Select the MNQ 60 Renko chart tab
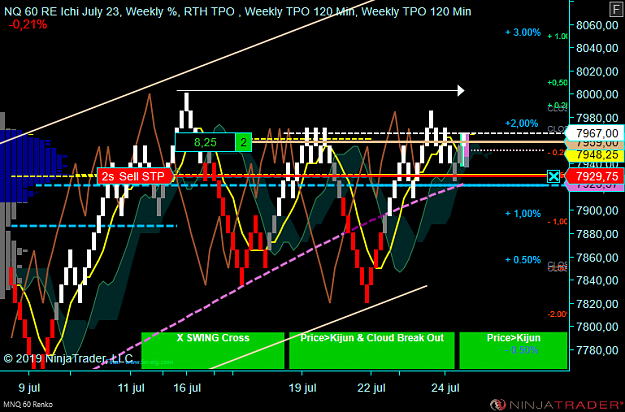The width and height of the screenshot is (625, 412). (x=28, y=404)
